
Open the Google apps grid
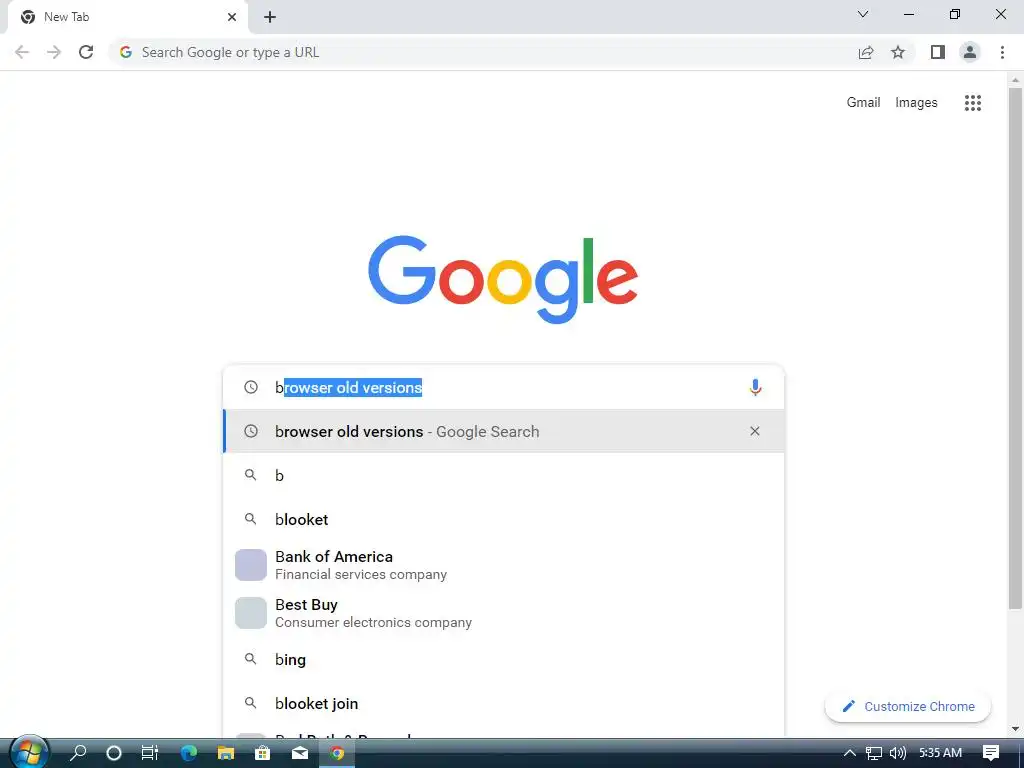972,103
